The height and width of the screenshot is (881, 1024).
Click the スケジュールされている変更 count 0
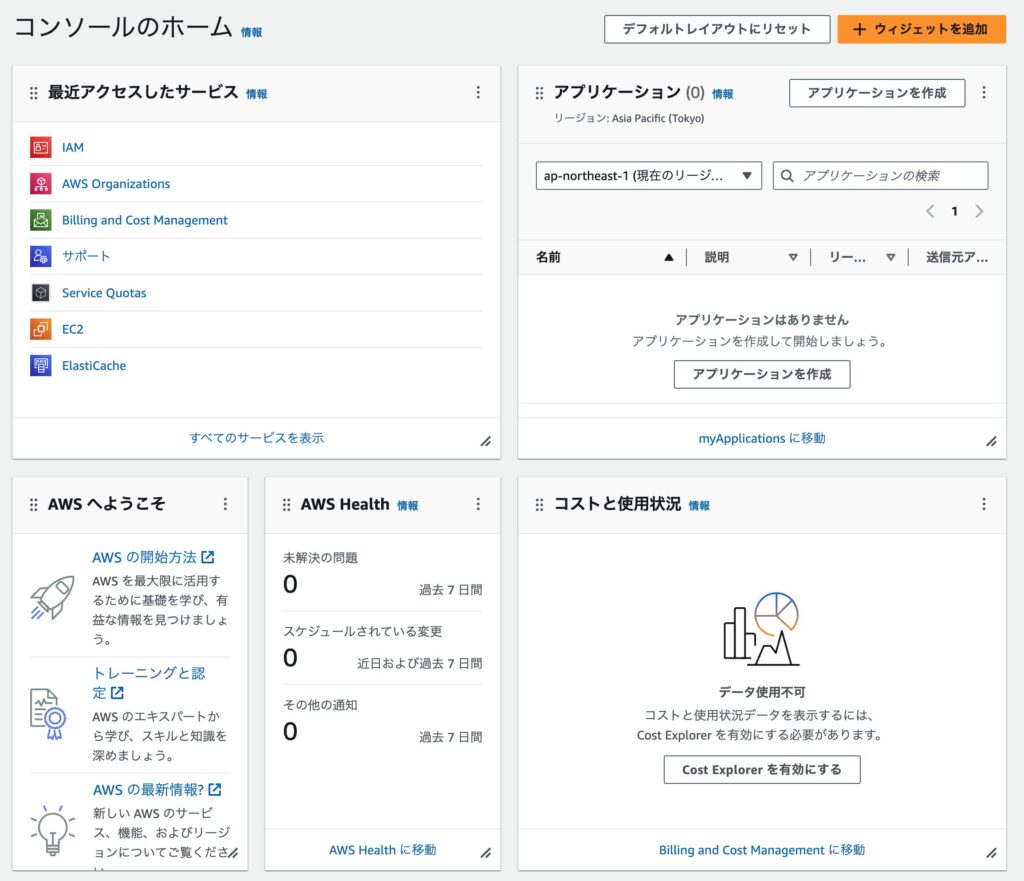tap(290, 658)
